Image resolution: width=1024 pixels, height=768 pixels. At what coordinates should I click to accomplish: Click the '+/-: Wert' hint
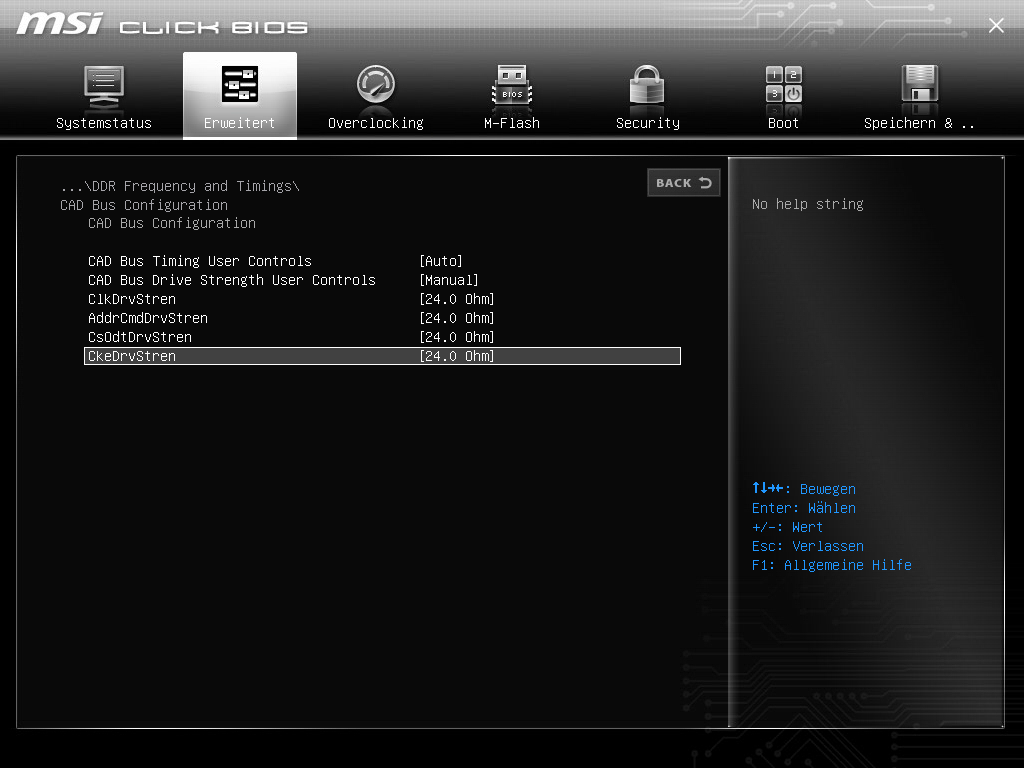tap(787, 527)
